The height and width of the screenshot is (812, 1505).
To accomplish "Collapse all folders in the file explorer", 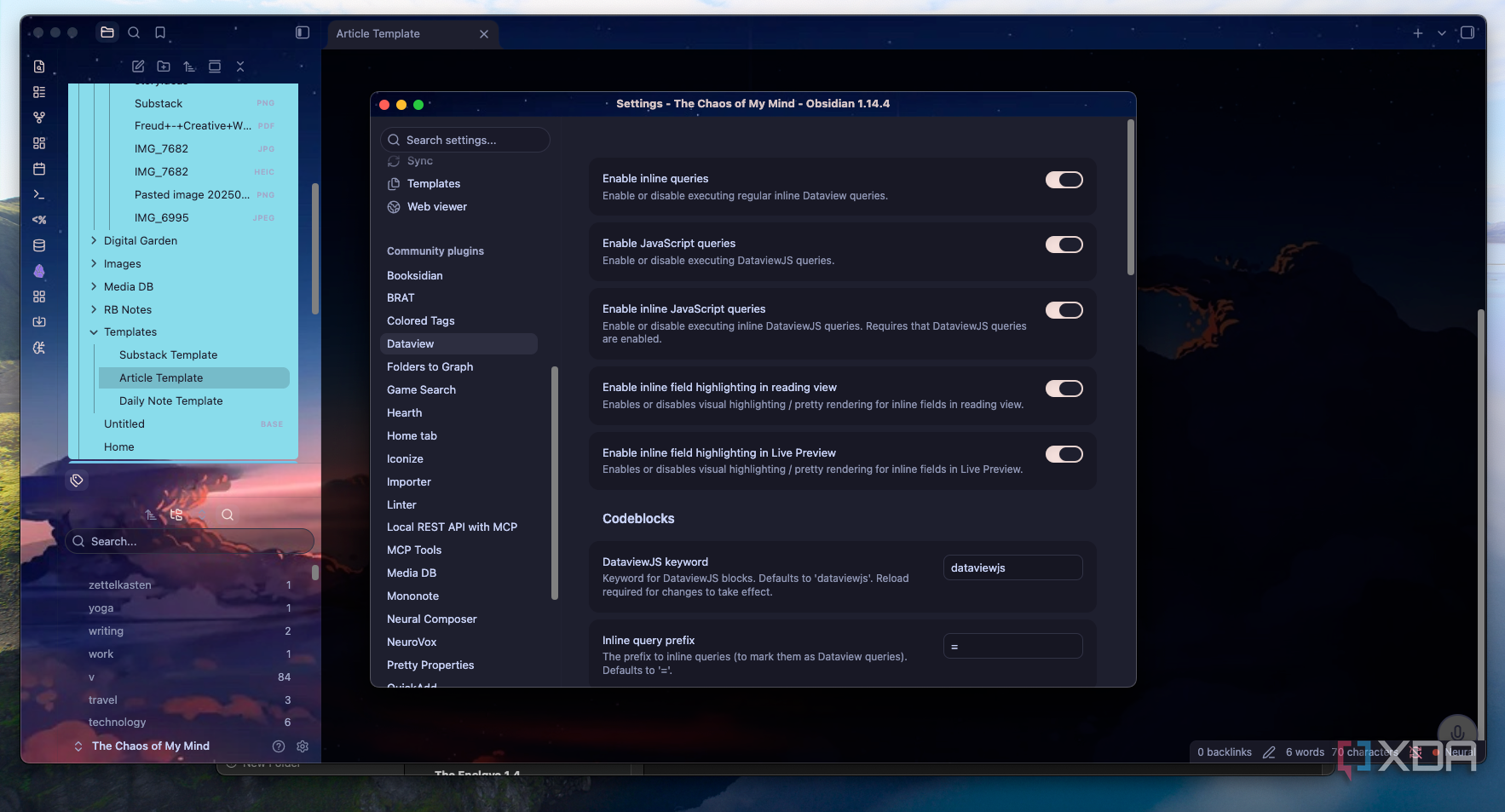I will coord(240,66).
